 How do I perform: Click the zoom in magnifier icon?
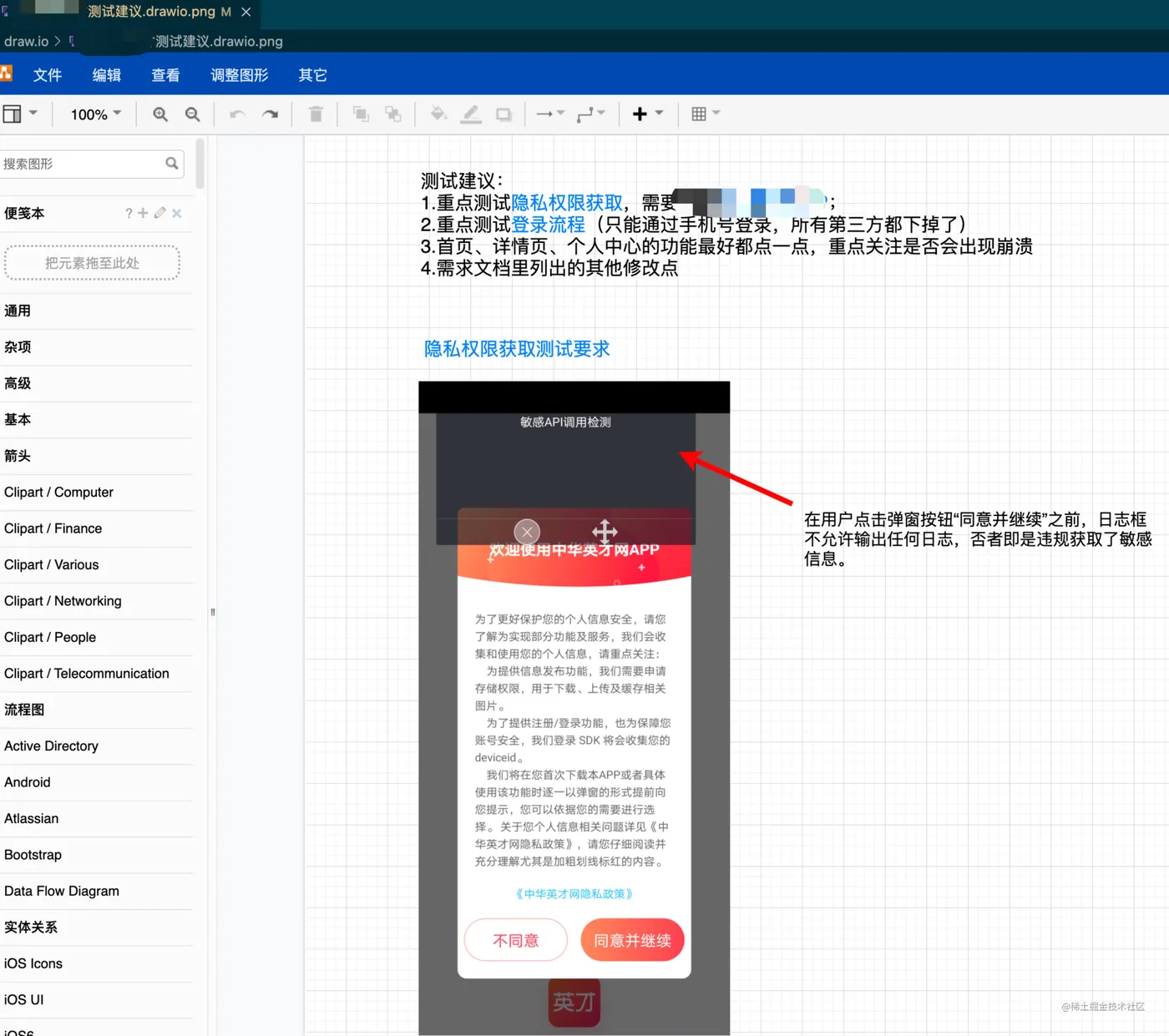160,114
